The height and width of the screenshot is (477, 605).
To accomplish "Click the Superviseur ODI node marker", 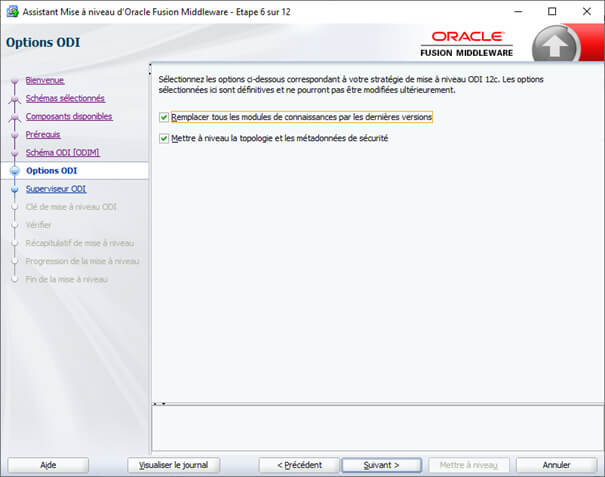I will pos(15,189).
